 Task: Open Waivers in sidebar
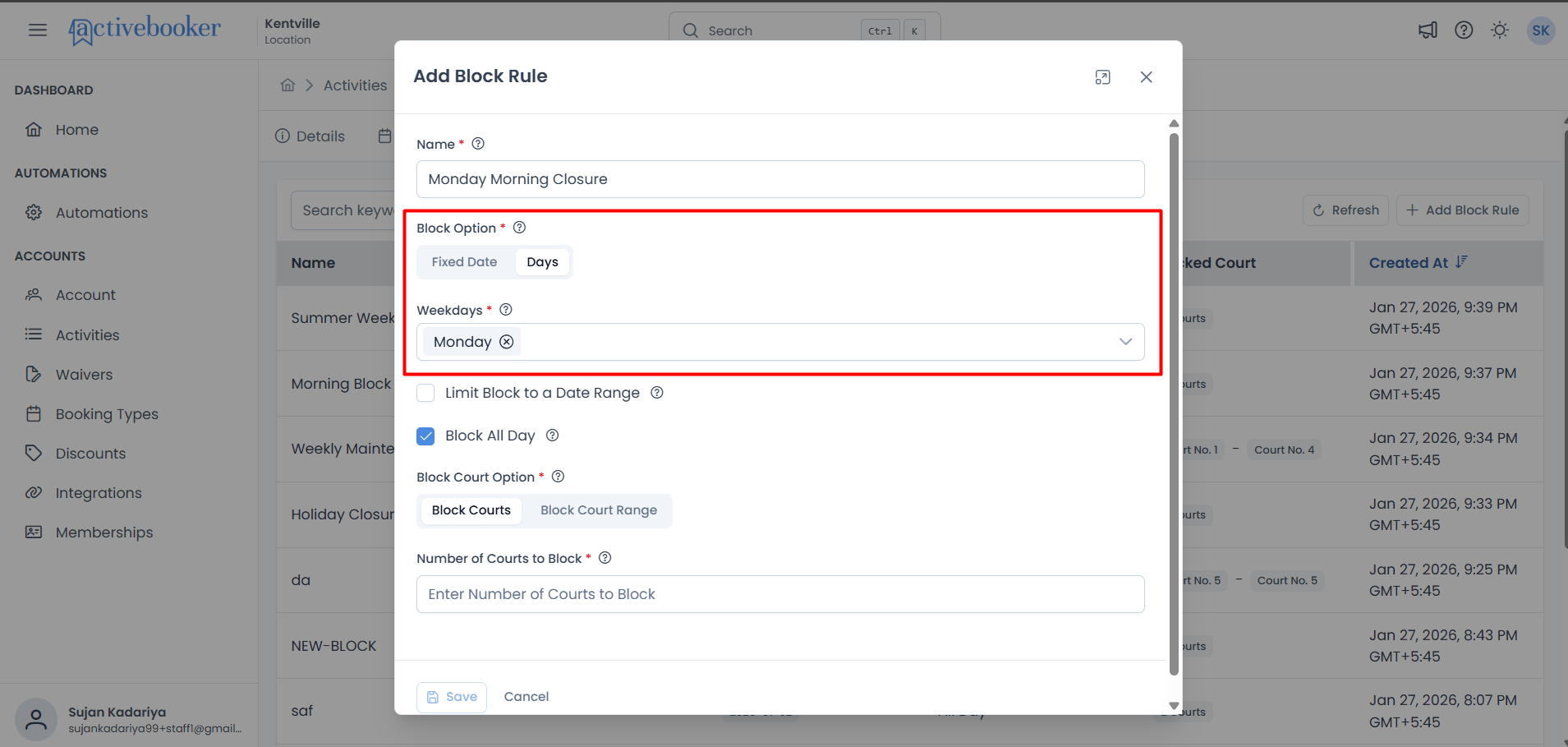(84, 375)
